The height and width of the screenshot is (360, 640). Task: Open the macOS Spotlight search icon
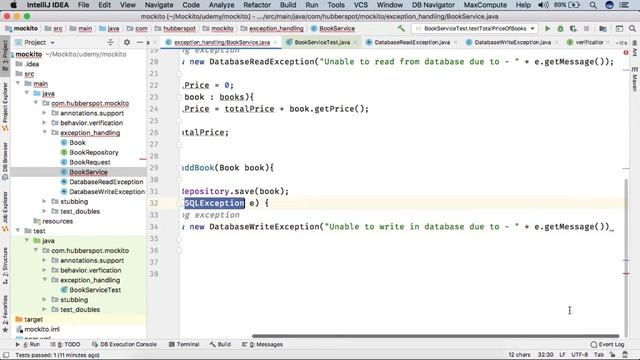click(x=593, y=5)
